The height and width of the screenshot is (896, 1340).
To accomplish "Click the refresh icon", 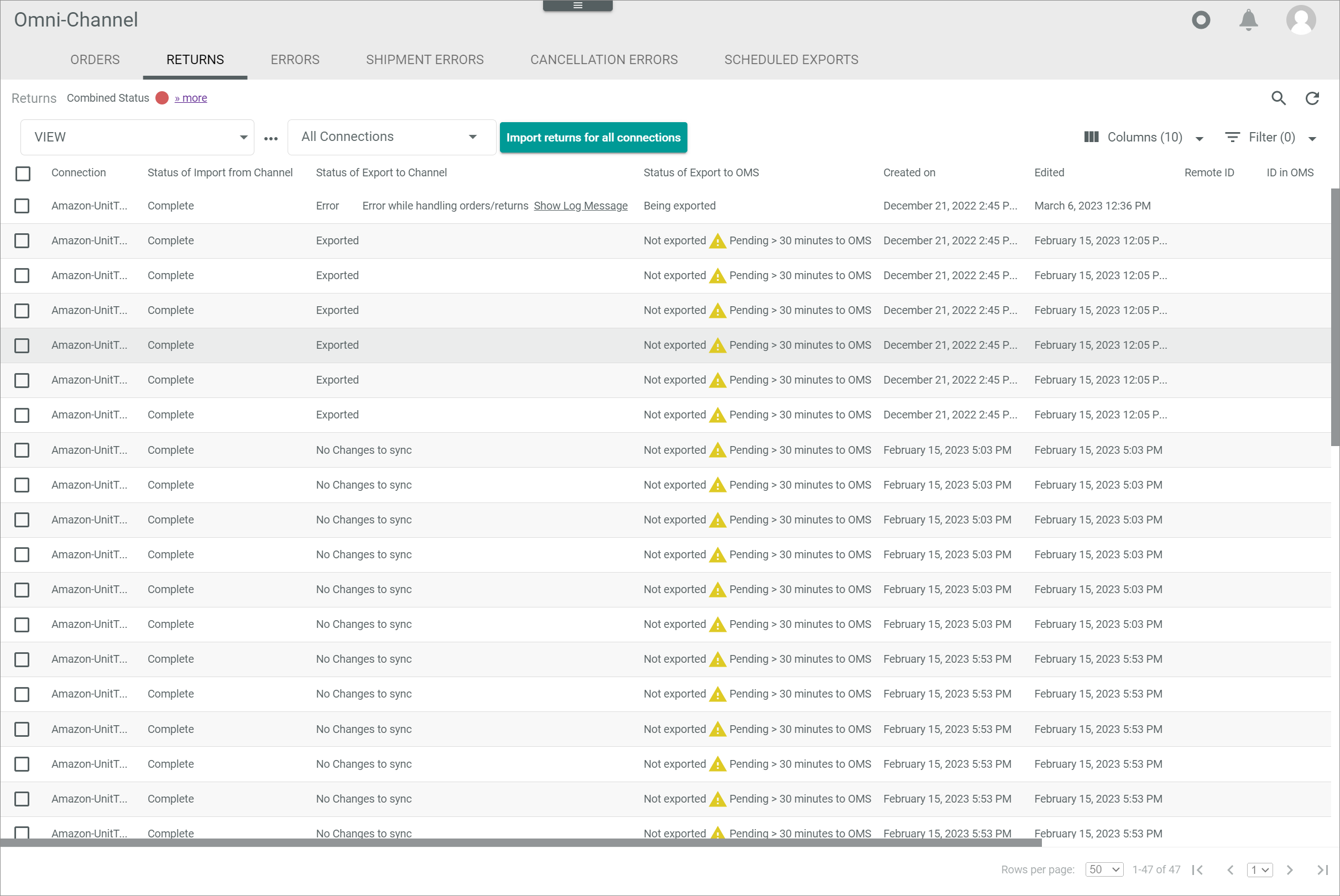I will 1312,98.
